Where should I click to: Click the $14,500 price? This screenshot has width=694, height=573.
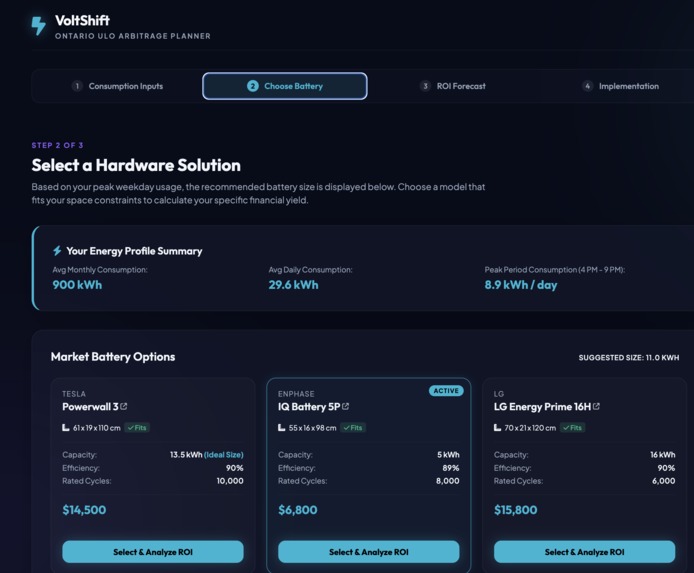(x=84, y=510)
